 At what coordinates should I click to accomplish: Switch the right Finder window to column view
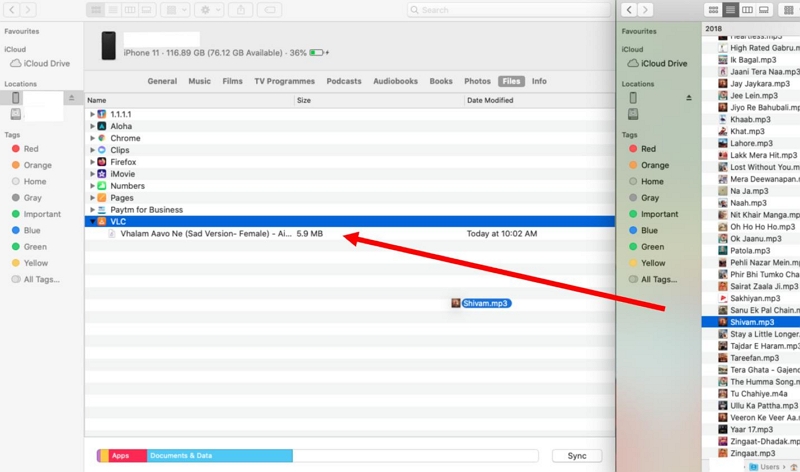pyautogui.click(x=747, y=10)
